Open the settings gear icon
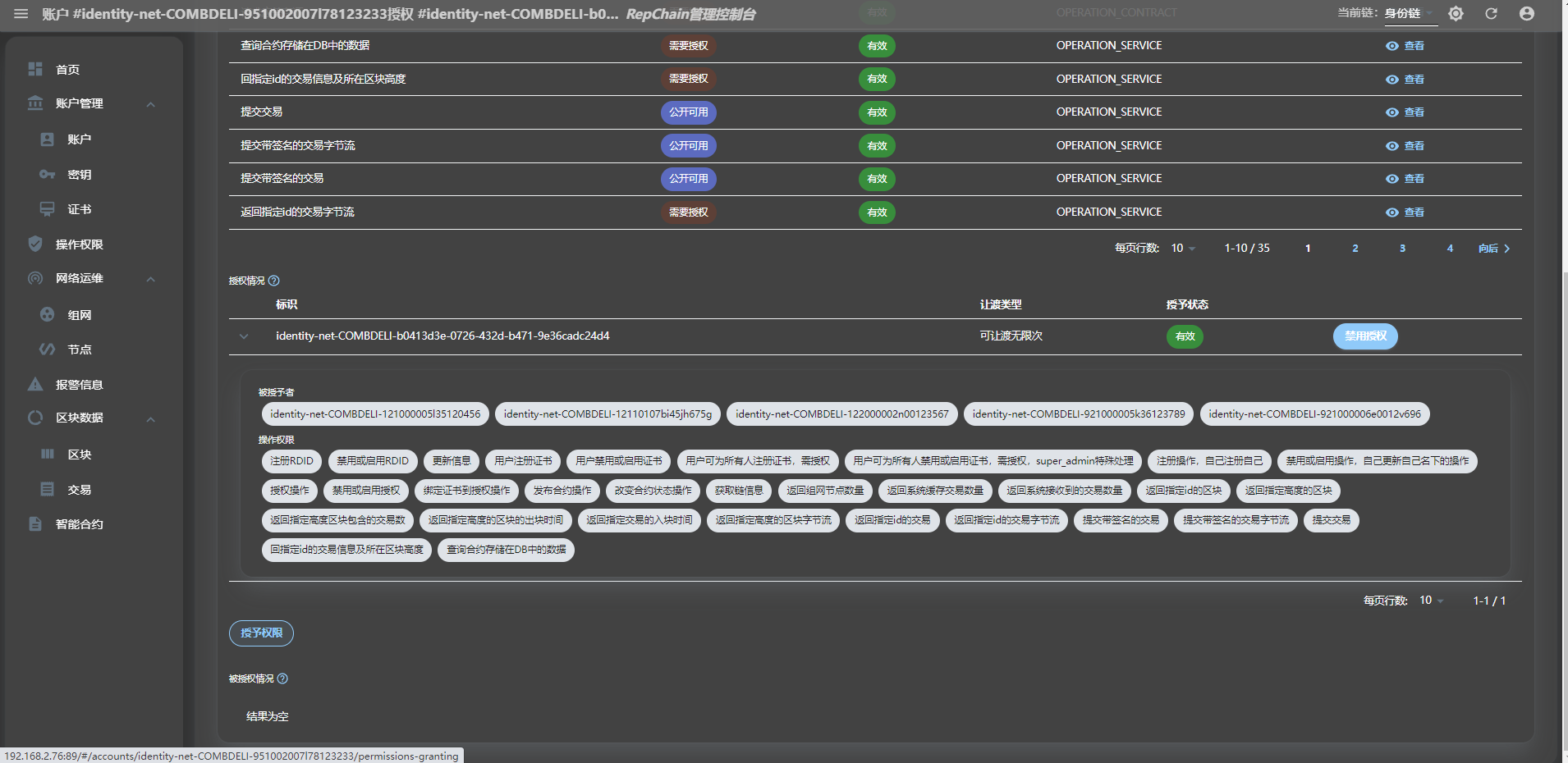This screenshot has height=763, width=1568. (x=1456, y=14)
